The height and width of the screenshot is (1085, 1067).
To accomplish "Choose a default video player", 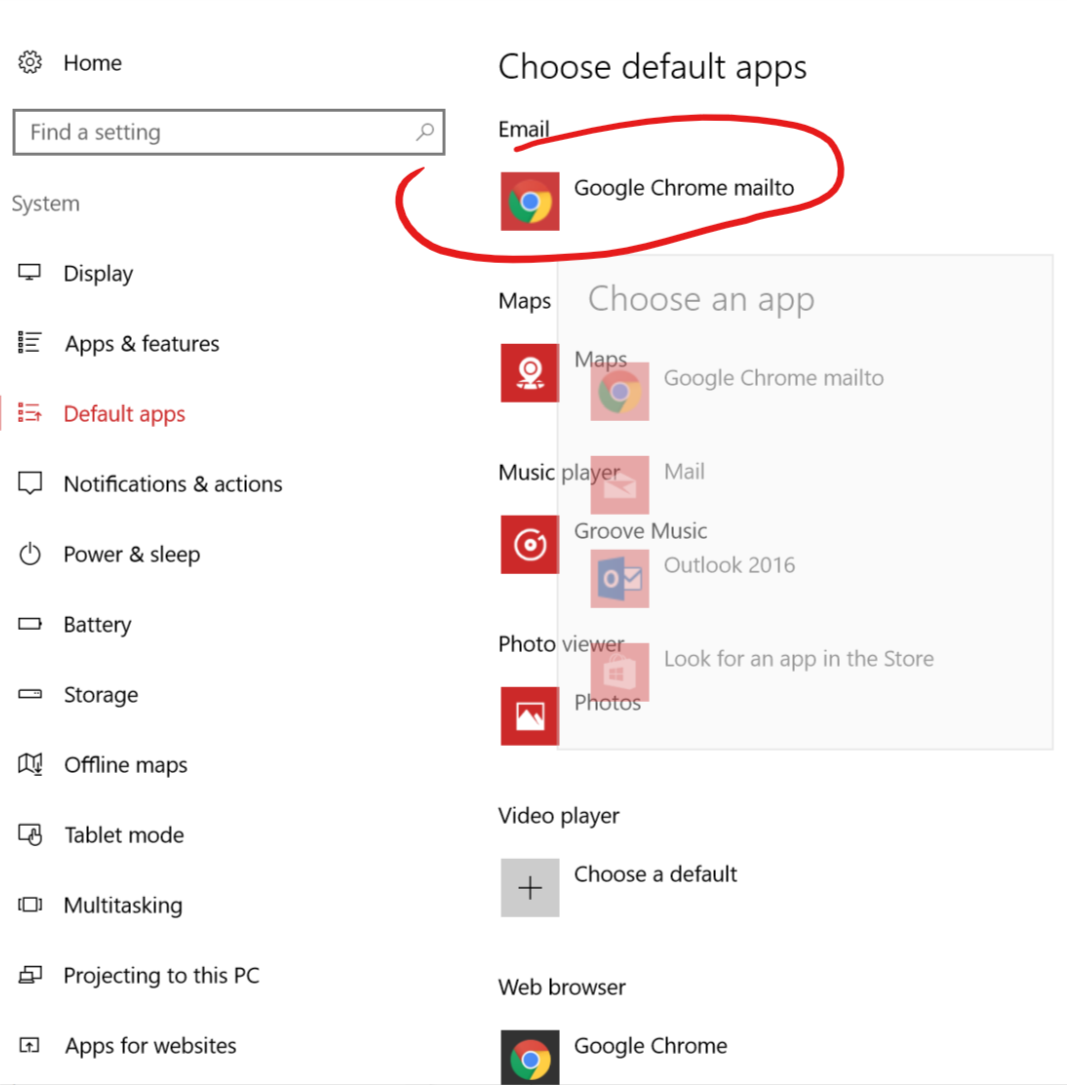I will (x=656, y=874).
